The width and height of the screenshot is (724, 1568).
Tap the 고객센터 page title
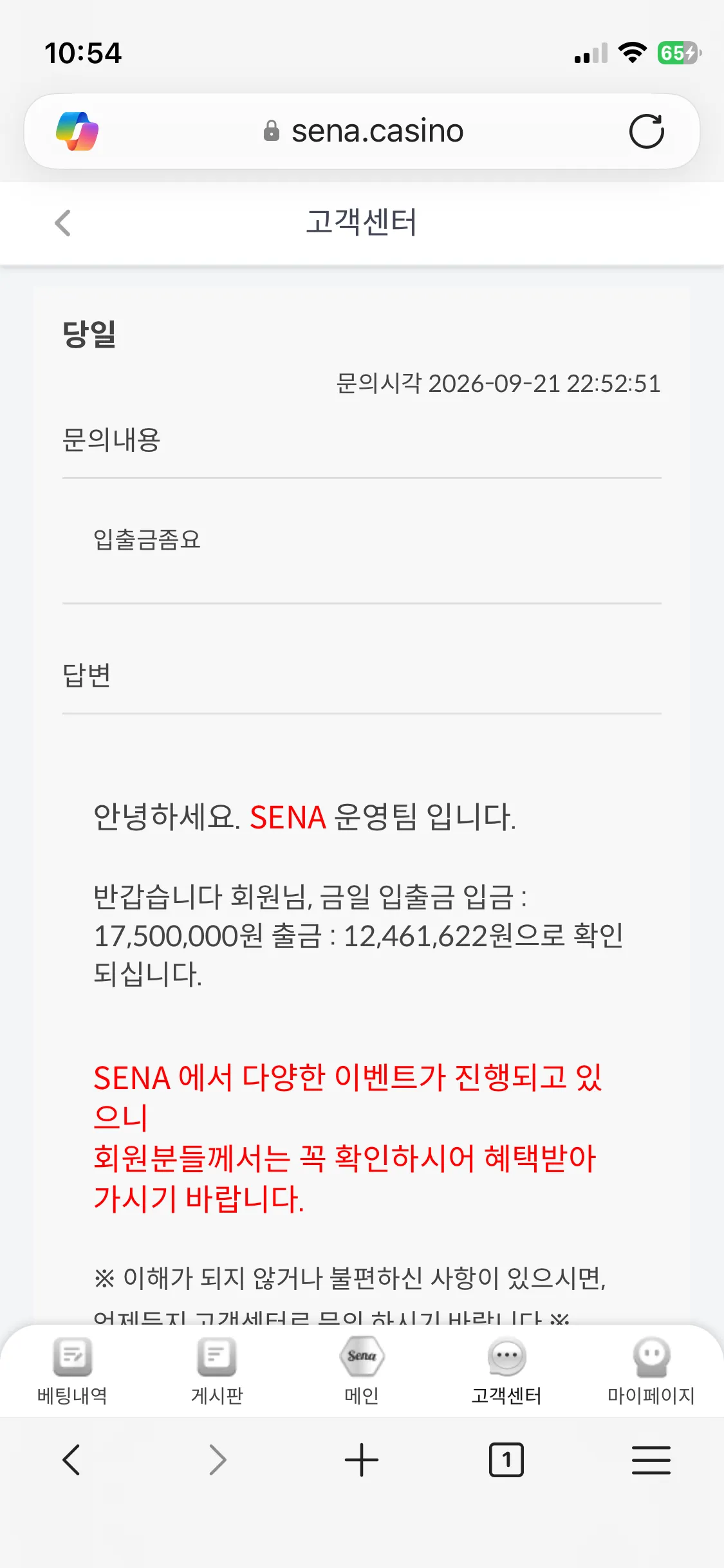coord(362,223)
